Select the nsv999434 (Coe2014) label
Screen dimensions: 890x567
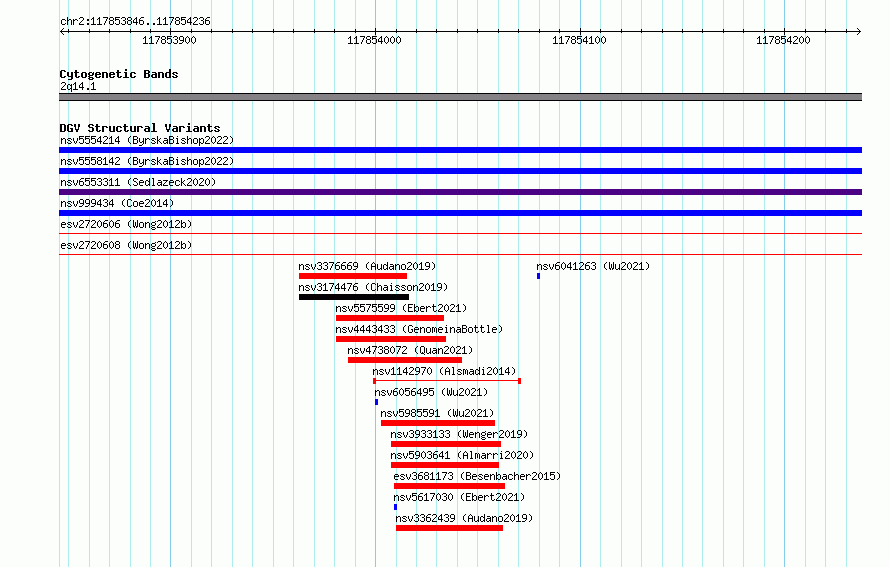[x=117, y=203]
